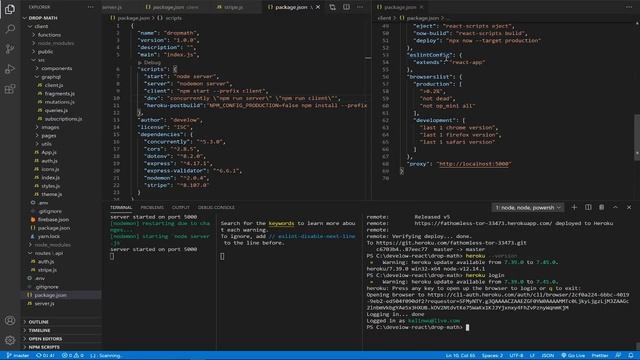Open the Extensions view

10,89
